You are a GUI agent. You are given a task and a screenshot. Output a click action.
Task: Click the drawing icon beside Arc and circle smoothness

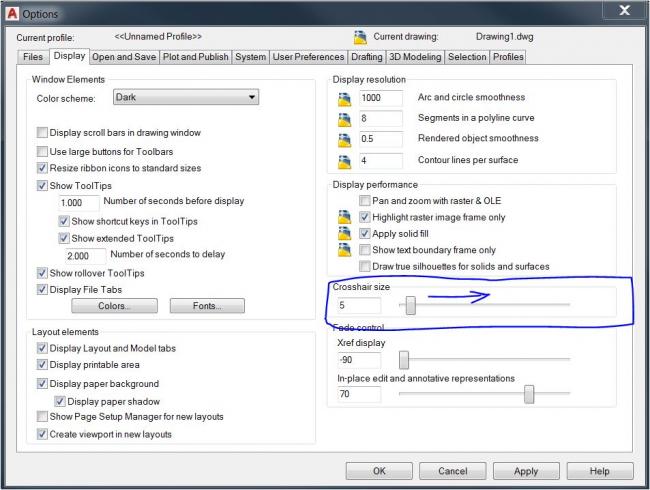point(346,98)
